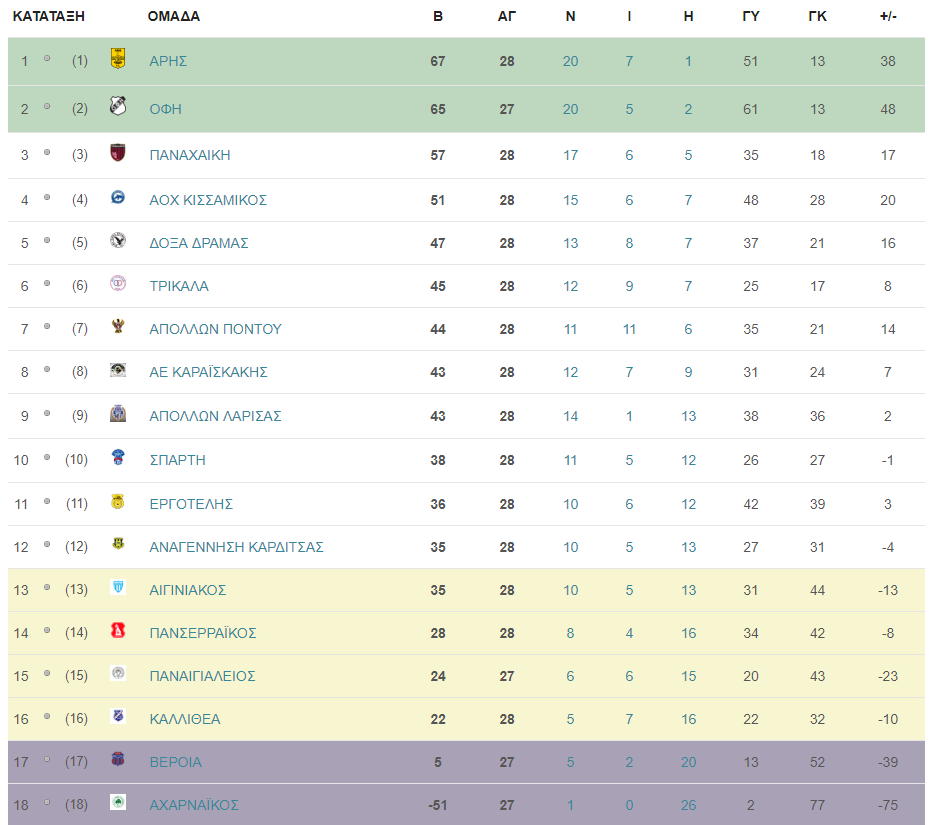
Task: Open ΑΝΑΓΕΝΝΗΣΗ ΚΑΡΔΙΤΣΑΣ team page
Action: (x=236, y=547)
